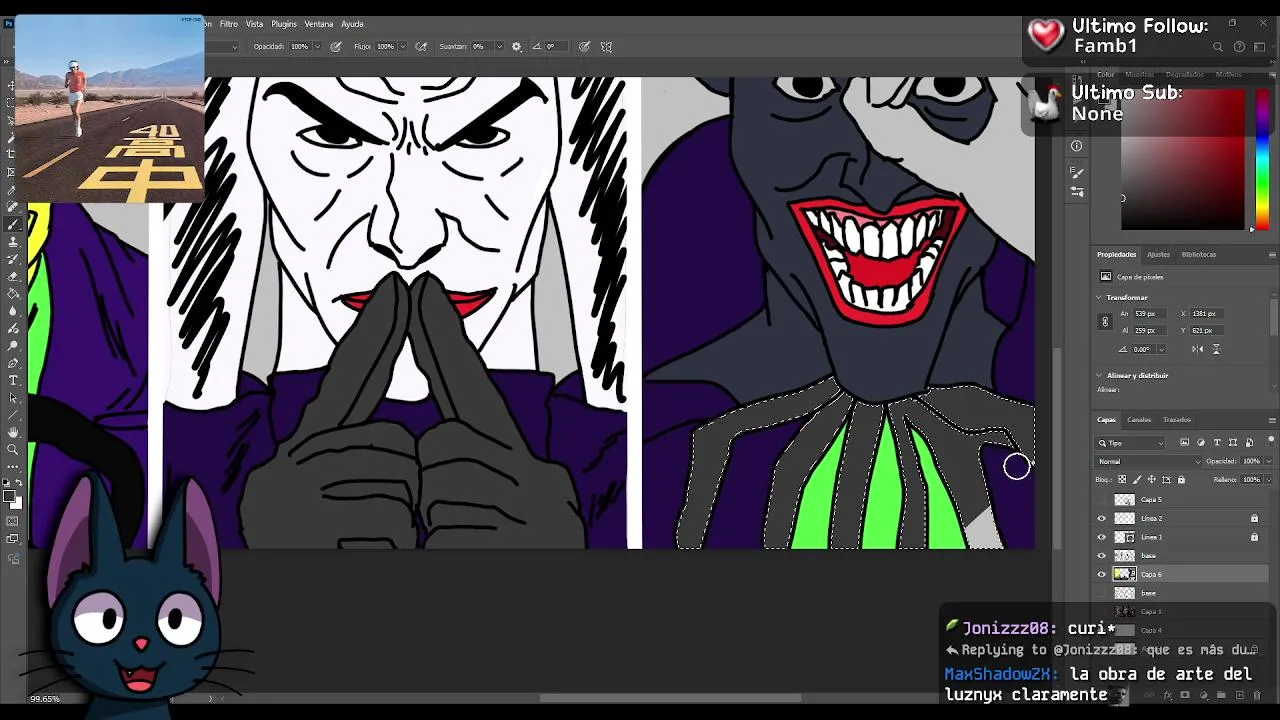The image size is (1280, 720).
Task: Select the Brush tool in the toolbar
Action: 12,225
